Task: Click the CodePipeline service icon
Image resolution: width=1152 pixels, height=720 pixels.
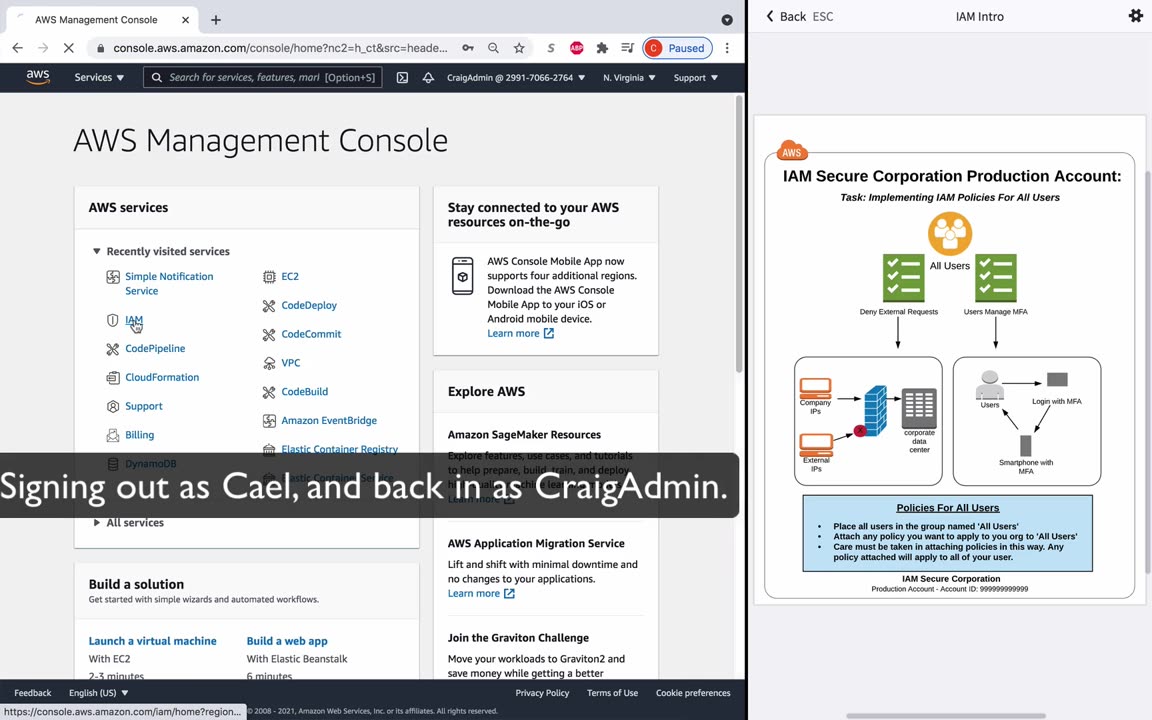Action: [112, 349]
